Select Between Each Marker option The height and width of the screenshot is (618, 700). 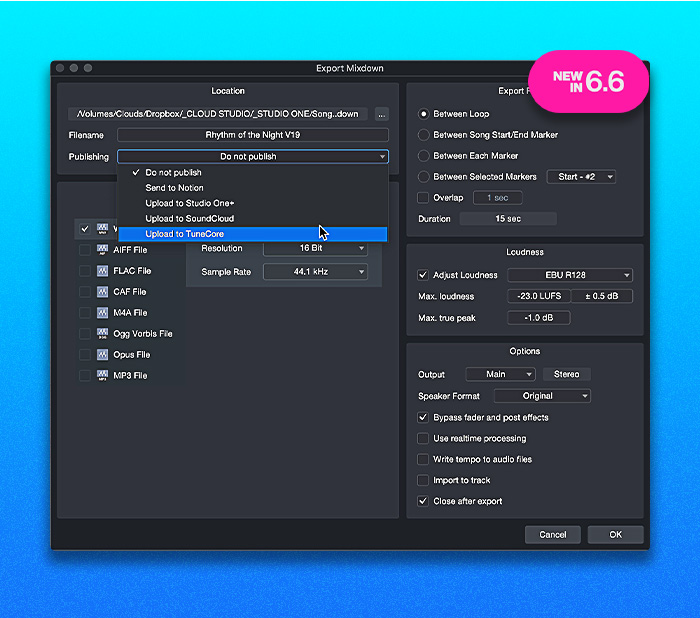point(423,156)
